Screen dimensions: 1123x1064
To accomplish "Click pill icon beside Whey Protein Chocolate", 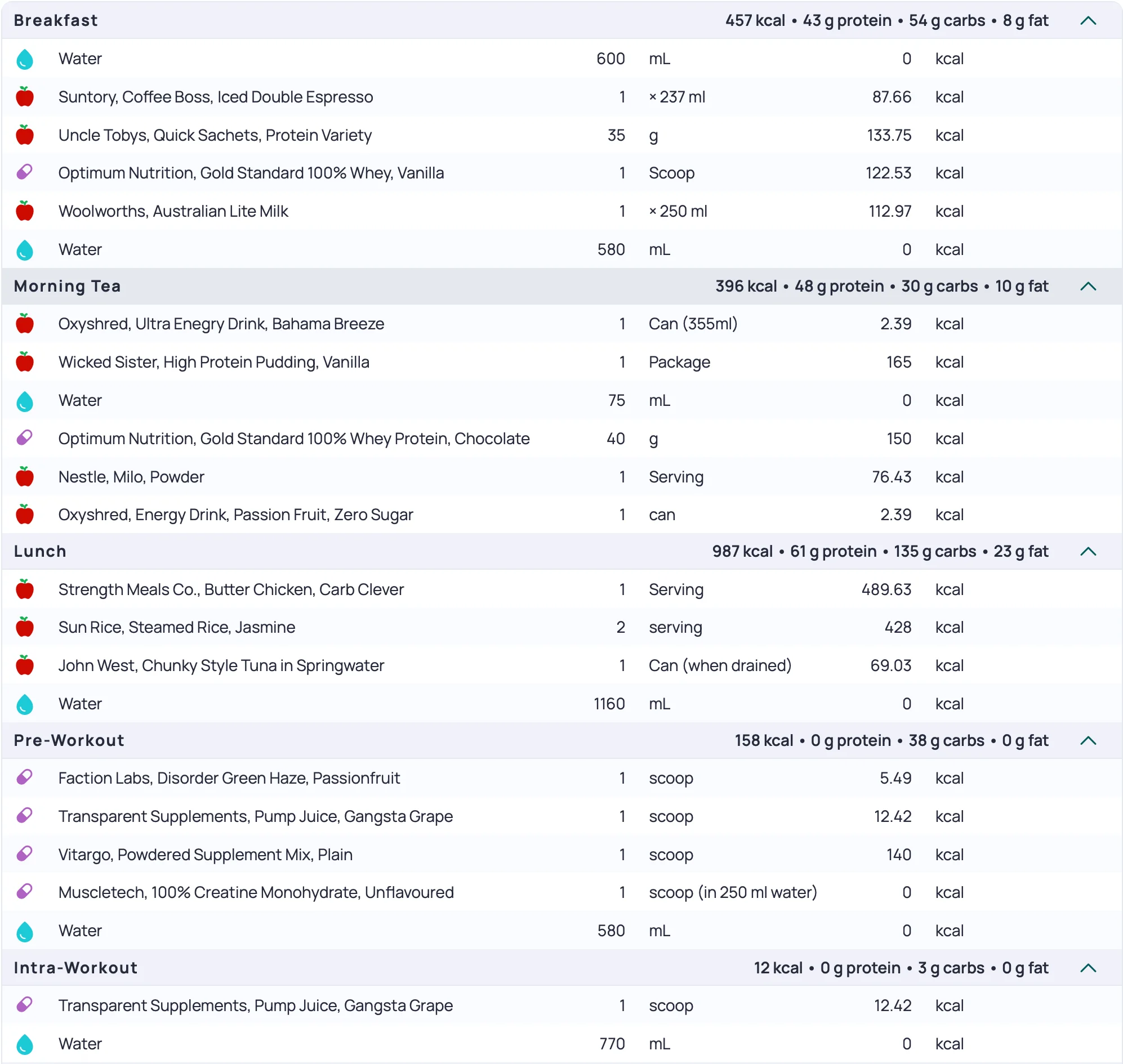I will click(24, 438).
